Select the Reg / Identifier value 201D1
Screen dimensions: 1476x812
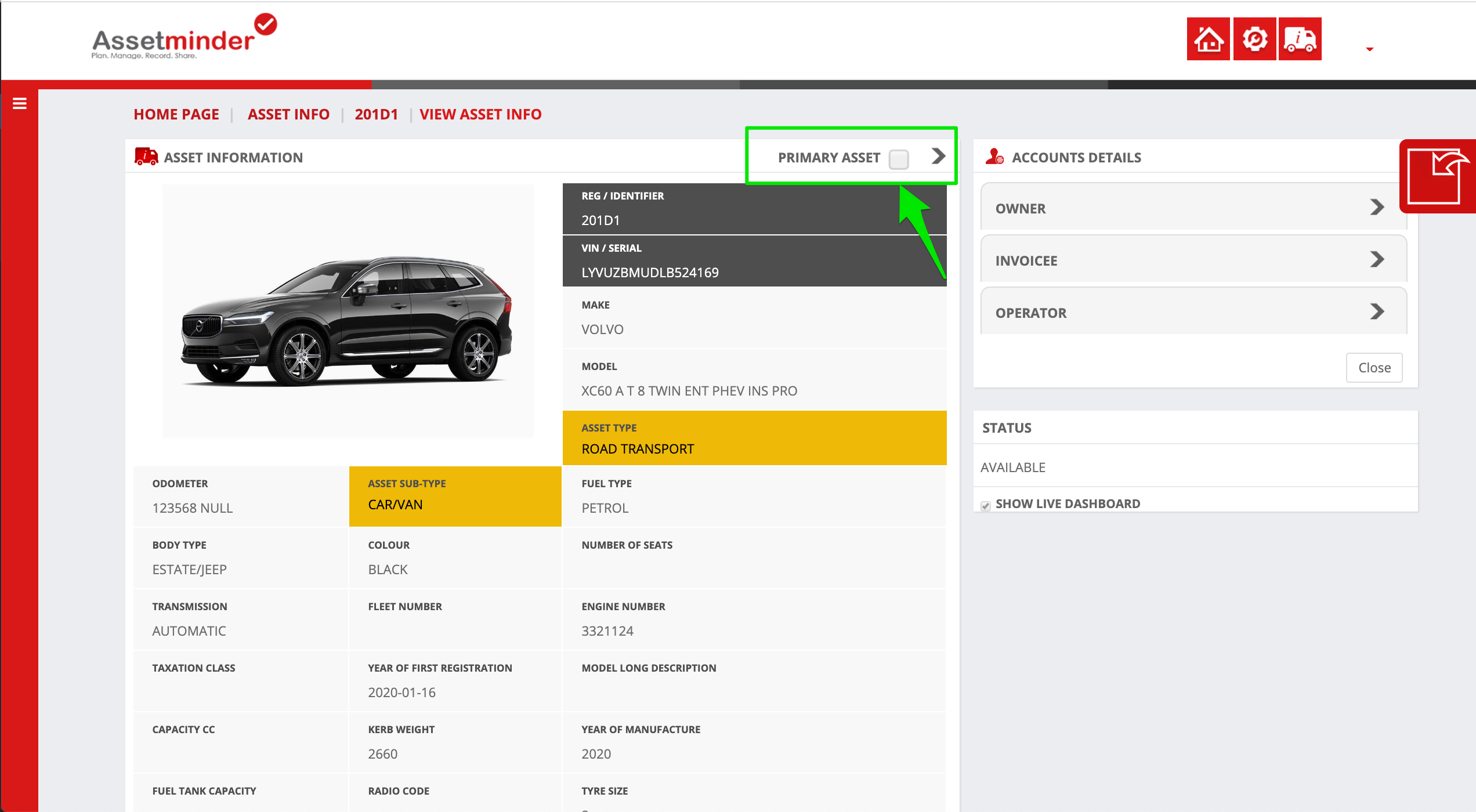pyautogui.click(x=600, y=220)
